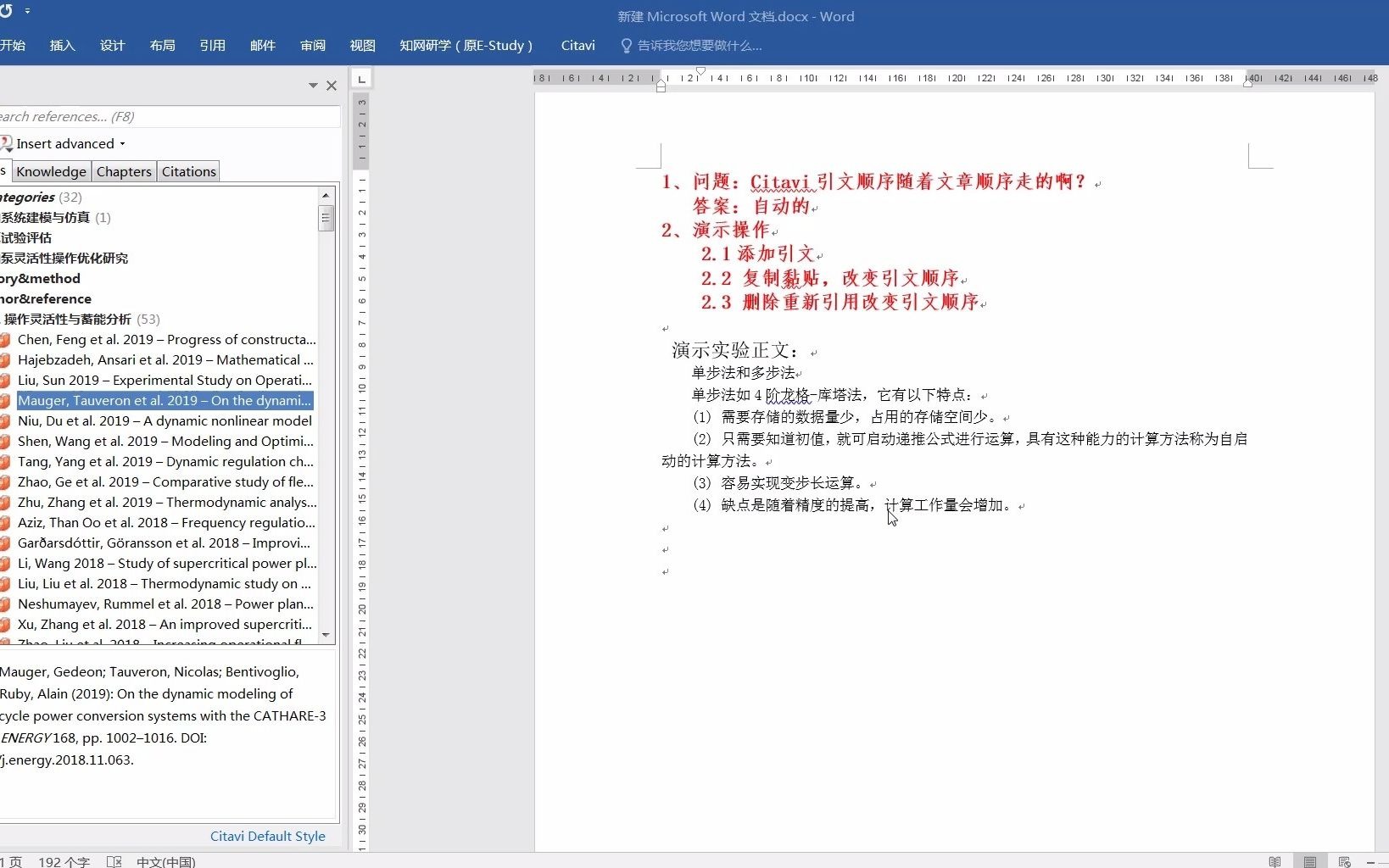Click the tab stop selector box
1389x868 pixels.
361,80
